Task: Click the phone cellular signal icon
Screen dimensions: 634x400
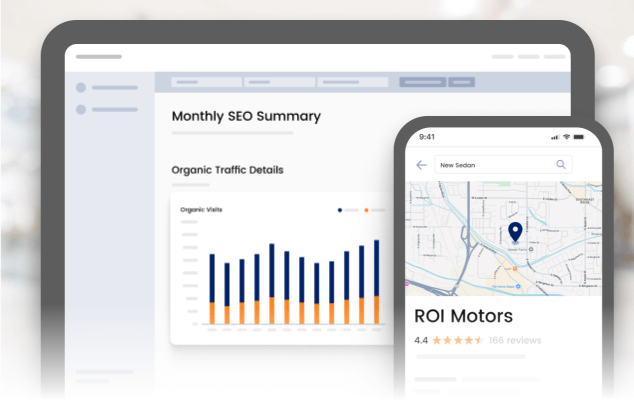Action: tap(555, 138)
